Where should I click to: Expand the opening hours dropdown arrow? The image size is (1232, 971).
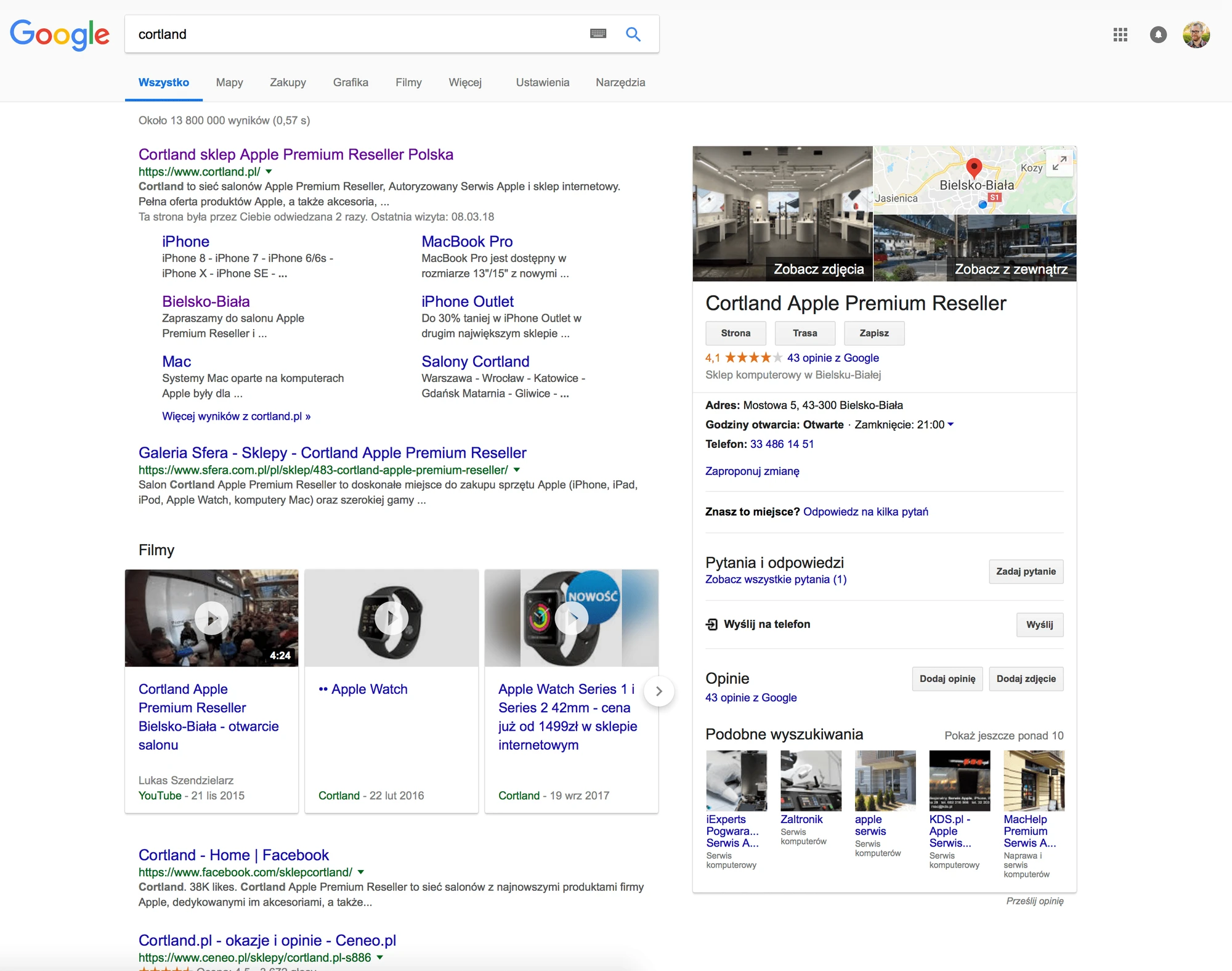[950, 425]
